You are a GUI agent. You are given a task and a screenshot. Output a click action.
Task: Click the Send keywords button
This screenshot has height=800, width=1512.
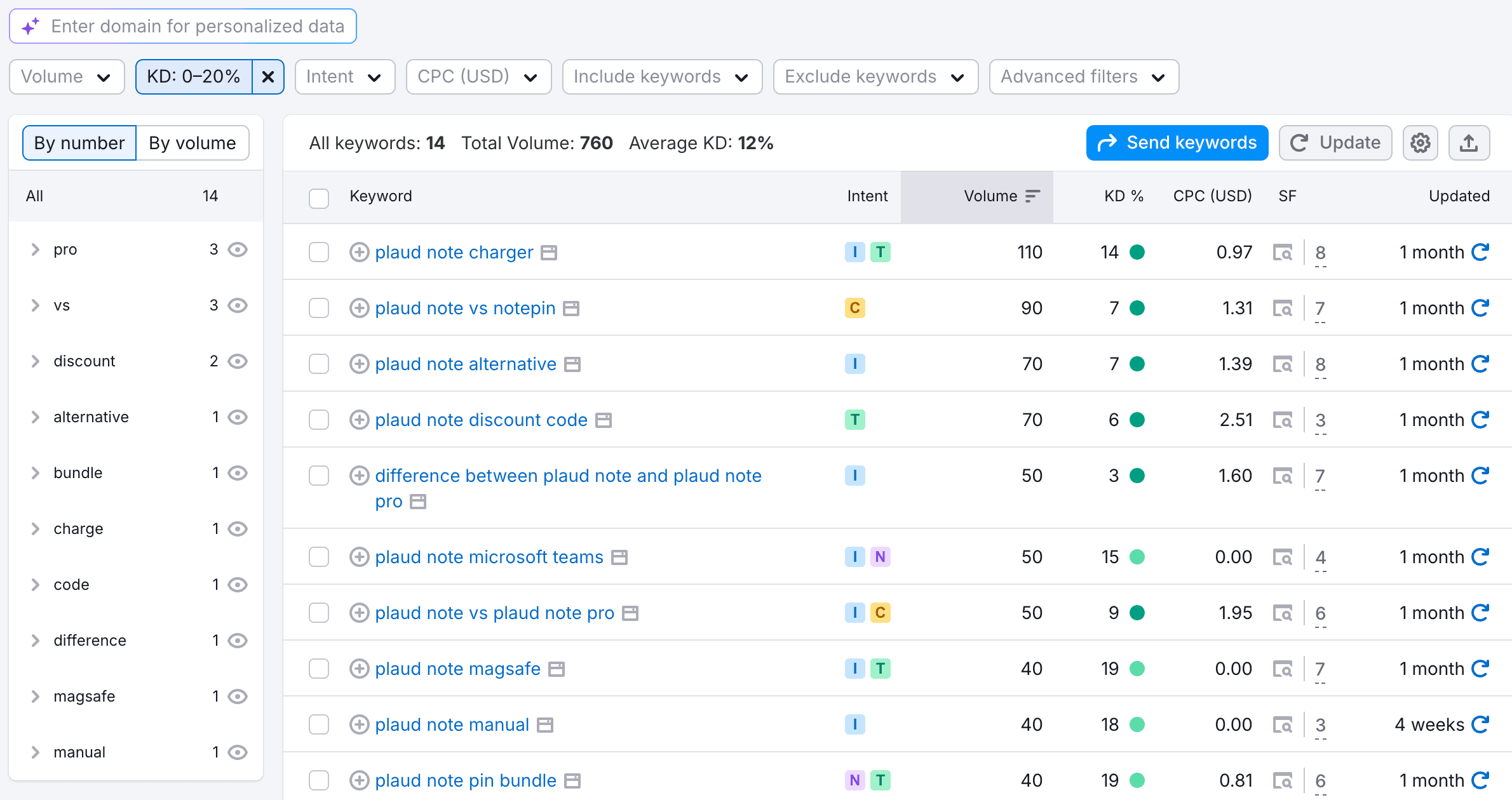tap(1177, 143)
